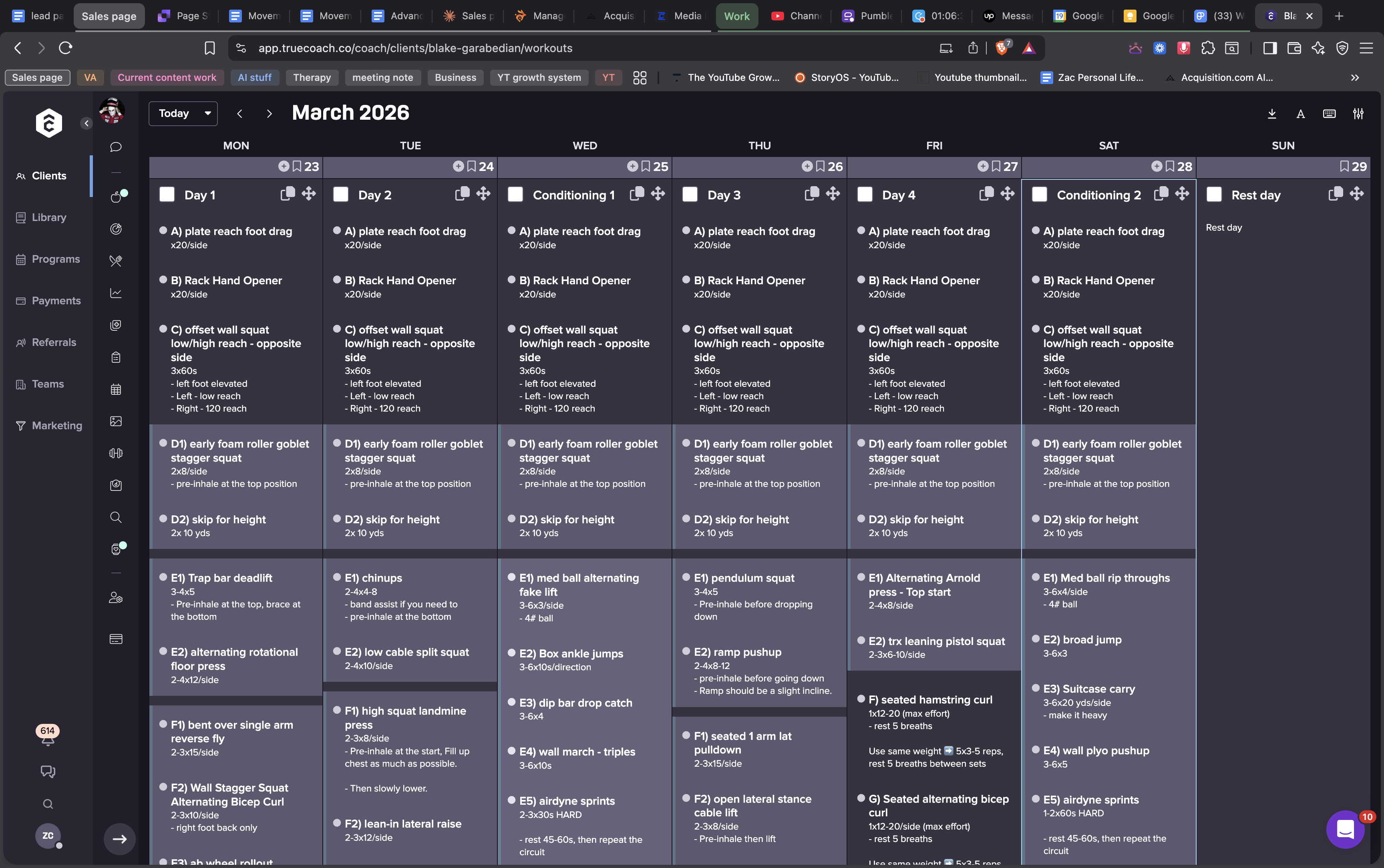Add a workout on the 24th

[458, 167]
